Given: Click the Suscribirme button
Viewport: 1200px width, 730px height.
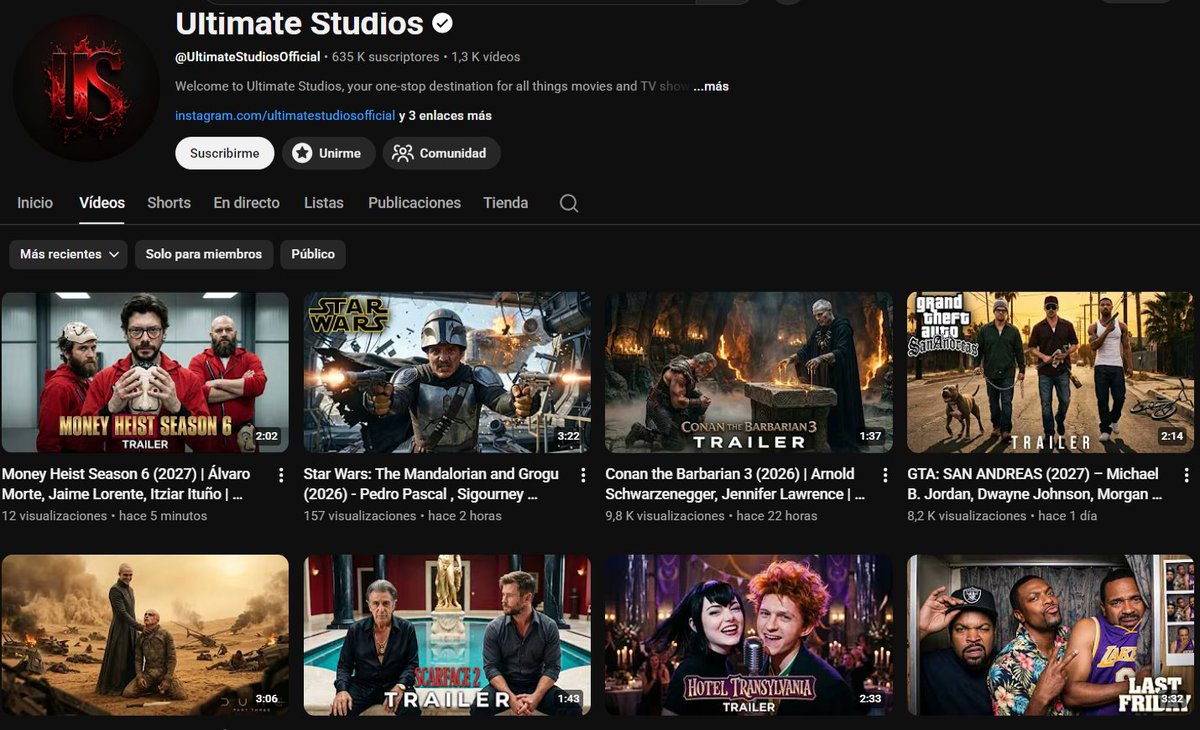Looking at the screenshot, I should click(x=224, y=153).
